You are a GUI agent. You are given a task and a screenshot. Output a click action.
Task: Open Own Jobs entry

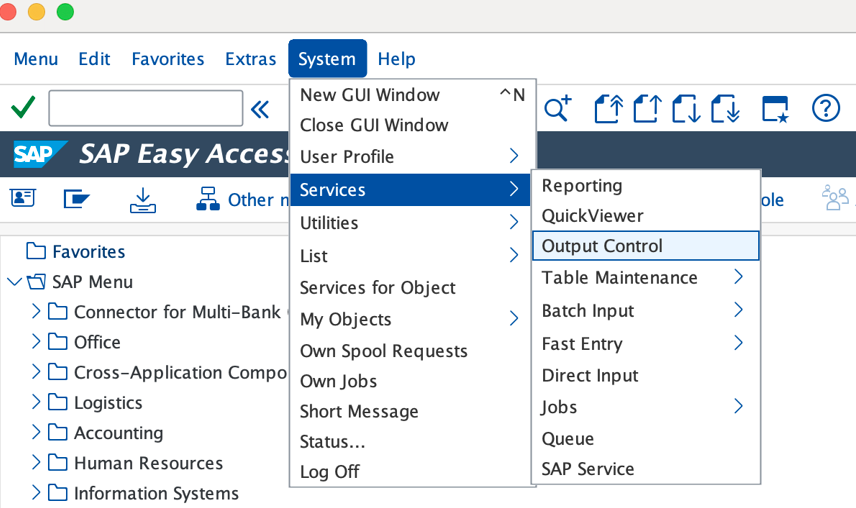click(410, 381)
